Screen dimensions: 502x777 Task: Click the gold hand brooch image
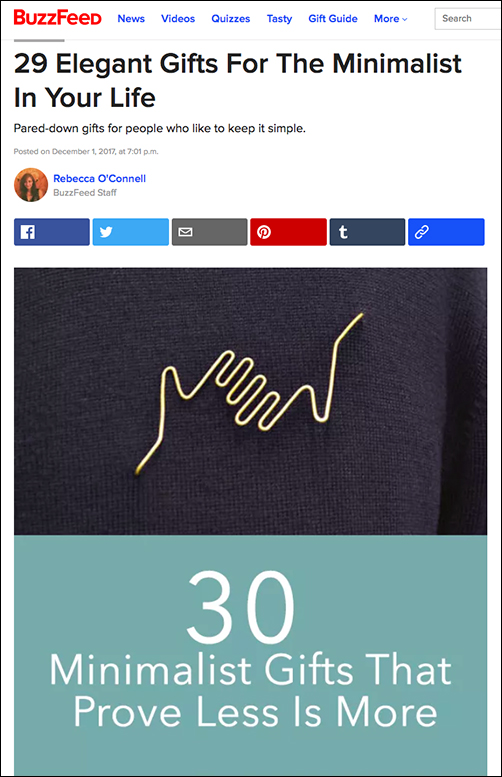click(x=250, y=401)
